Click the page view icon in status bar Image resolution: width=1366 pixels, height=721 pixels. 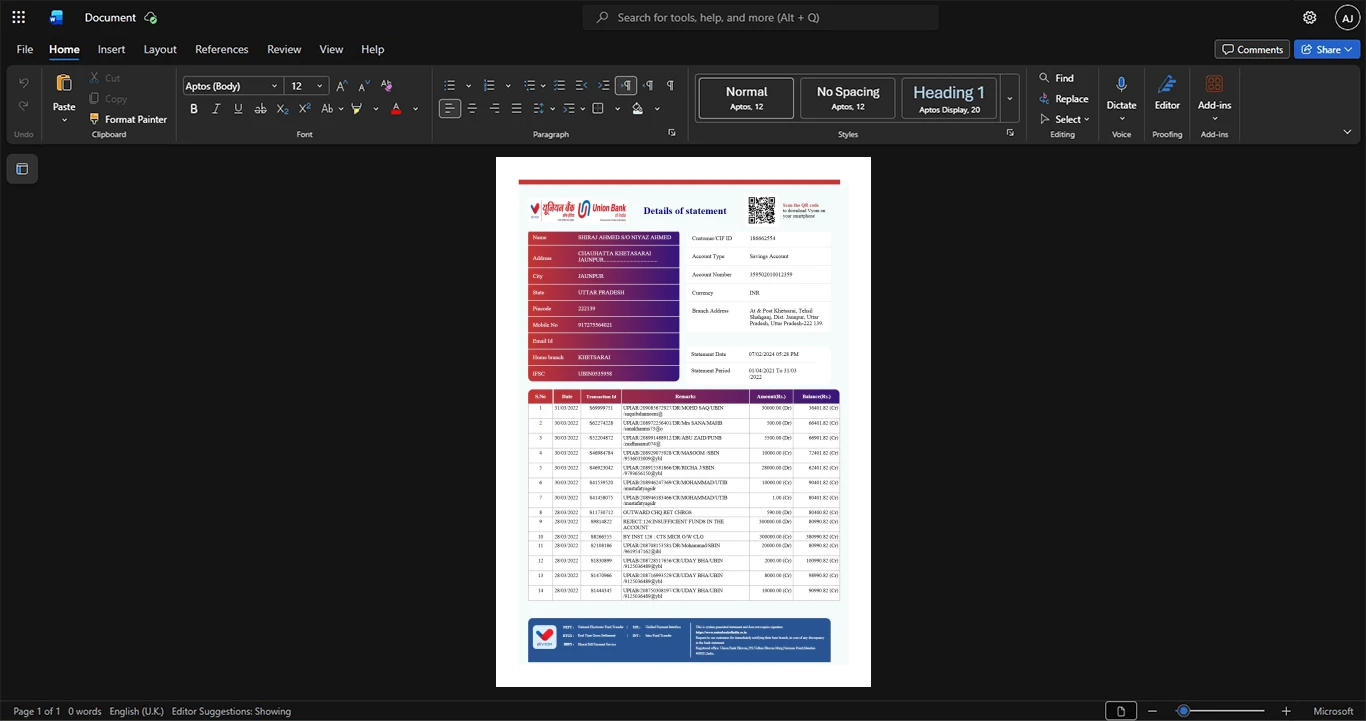pos(1121,711)
